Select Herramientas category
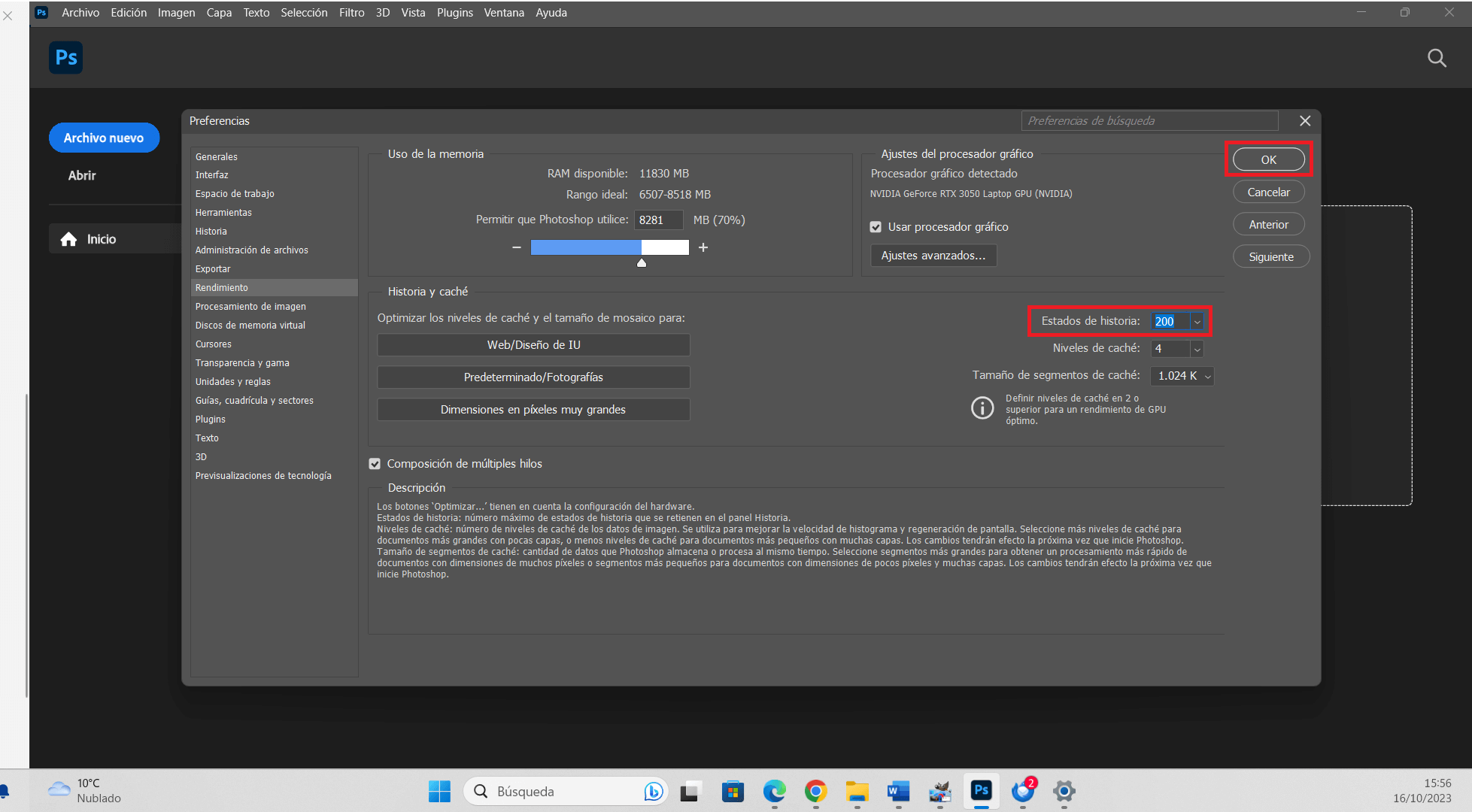 point(223,212)
